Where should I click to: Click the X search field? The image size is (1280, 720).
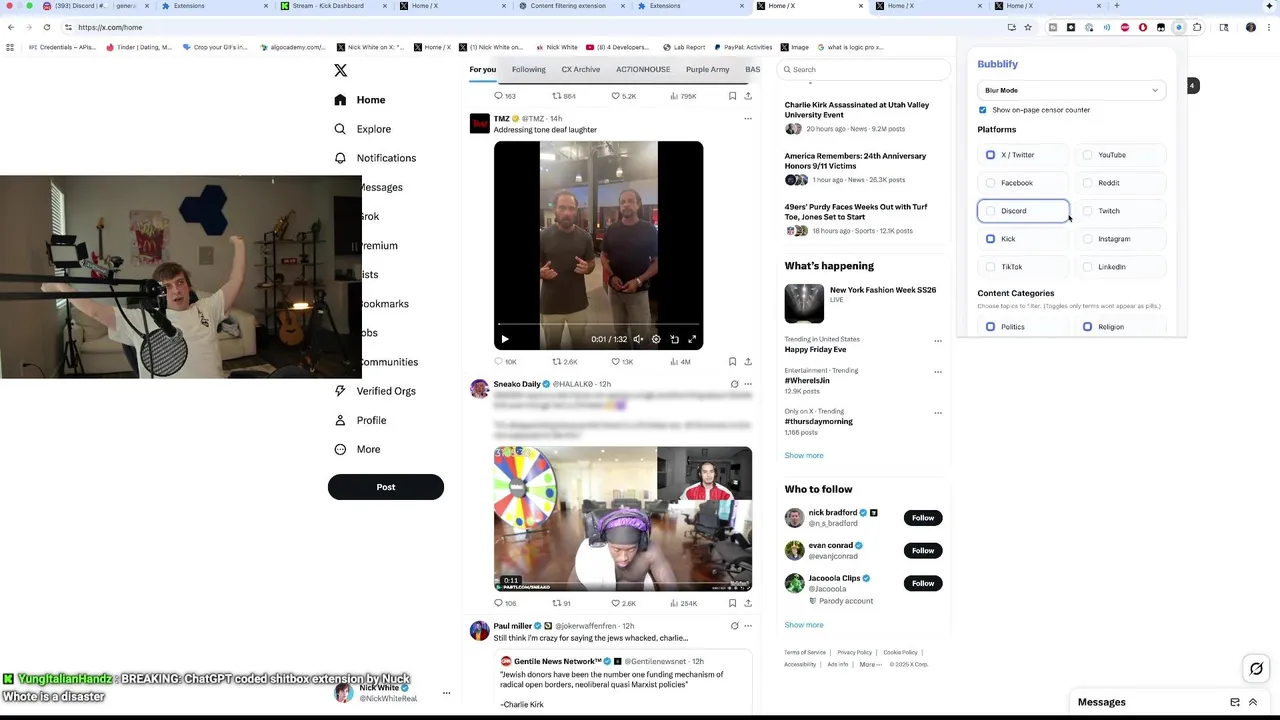point(864,70)
